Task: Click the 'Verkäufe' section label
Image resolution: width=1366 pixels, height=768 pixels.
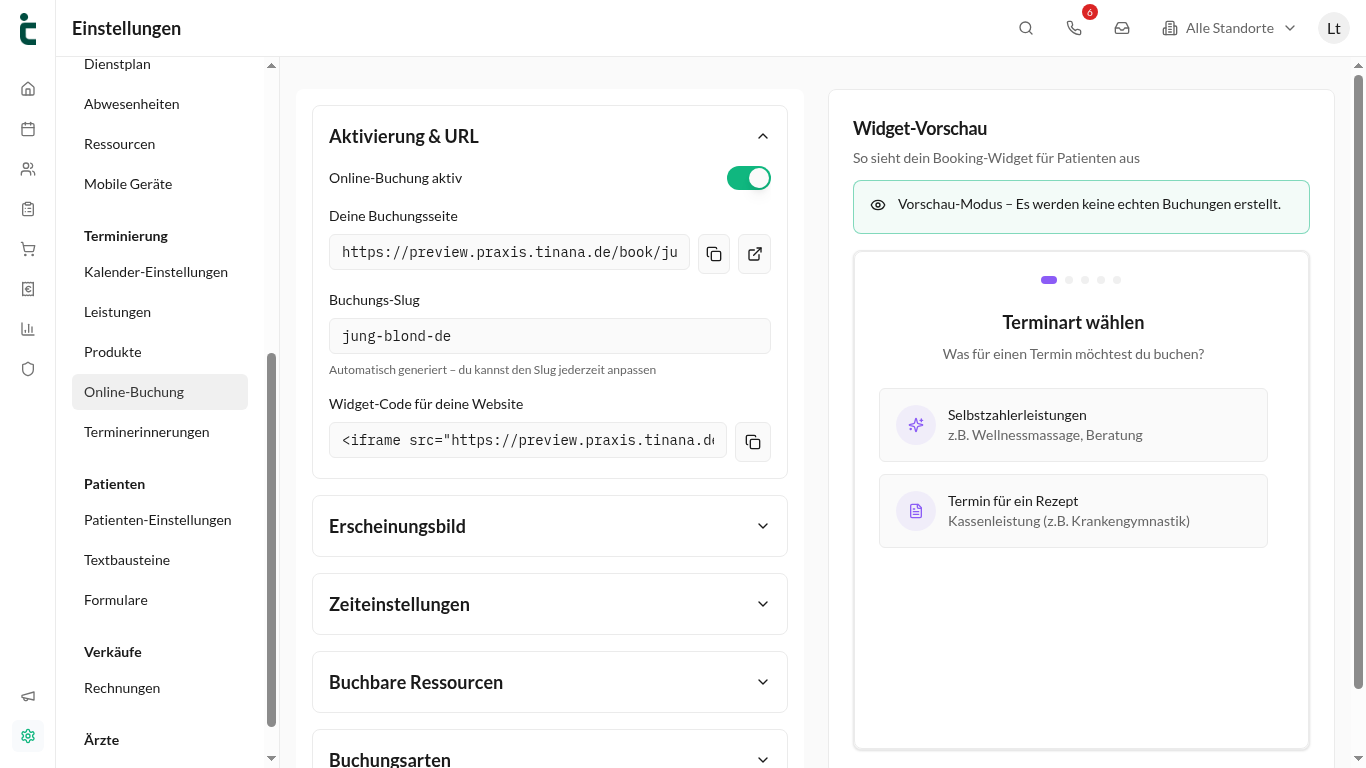Action: point(113,652)
